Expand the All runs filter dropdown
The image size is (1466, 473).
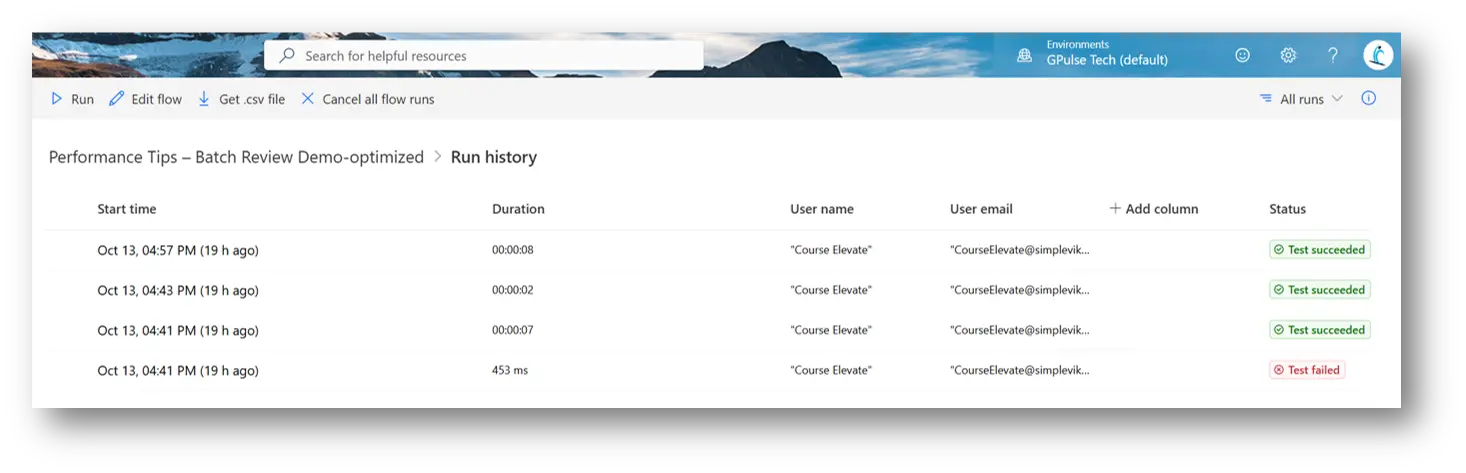1337,99
